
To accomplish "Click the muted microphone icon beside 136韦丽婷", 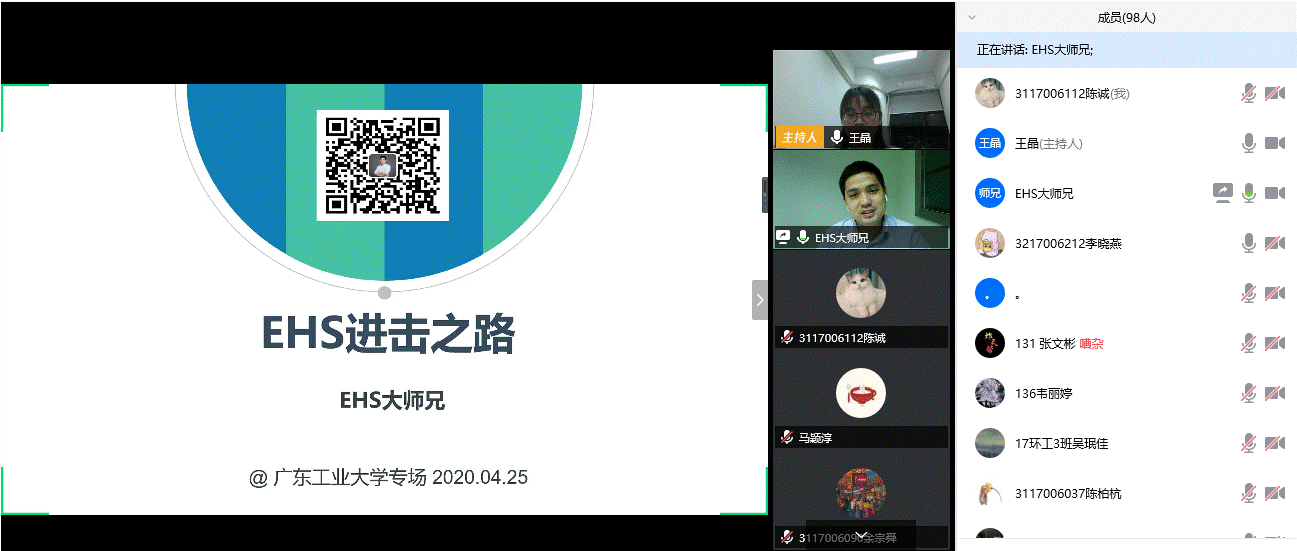I will 1248,393.
